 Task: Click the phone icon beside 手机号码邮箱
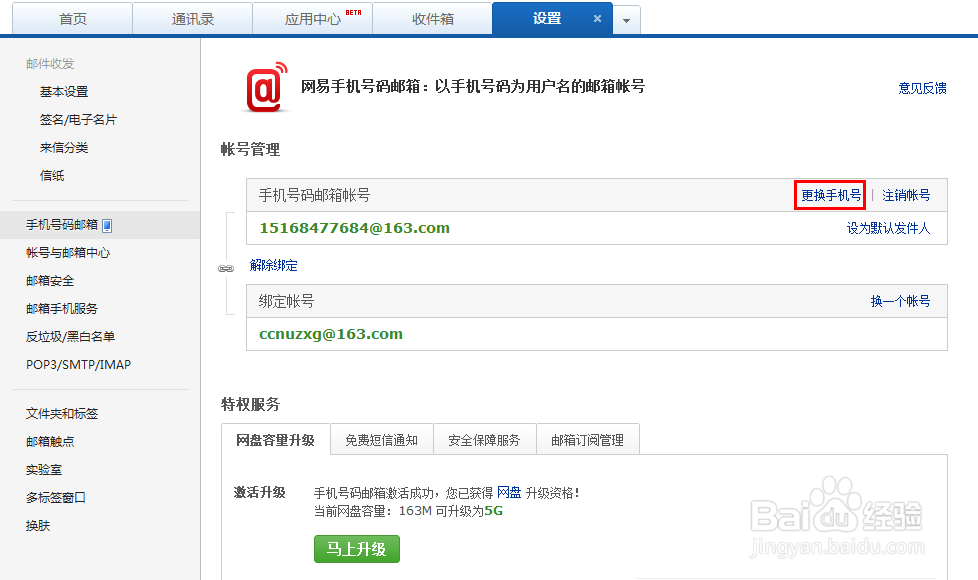click(x=107, y=226)
